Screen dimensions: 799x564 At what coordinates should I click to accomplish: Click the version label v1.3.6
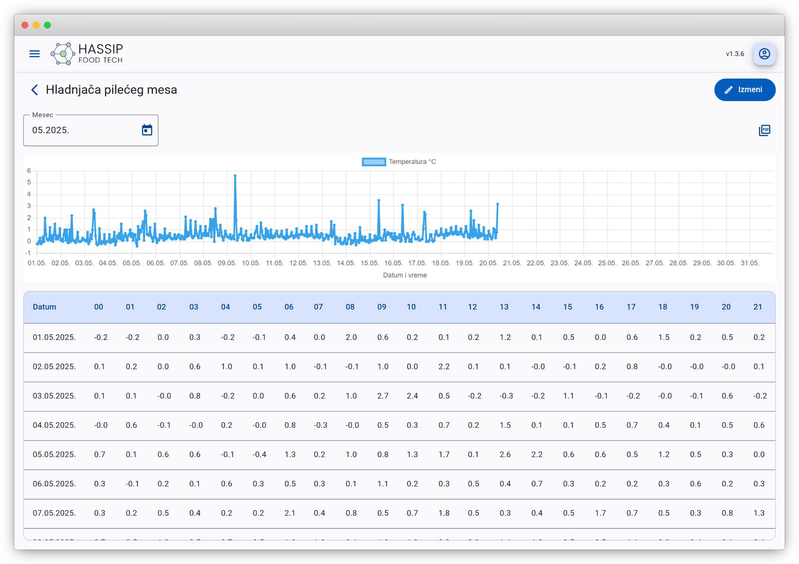[734, 54]
